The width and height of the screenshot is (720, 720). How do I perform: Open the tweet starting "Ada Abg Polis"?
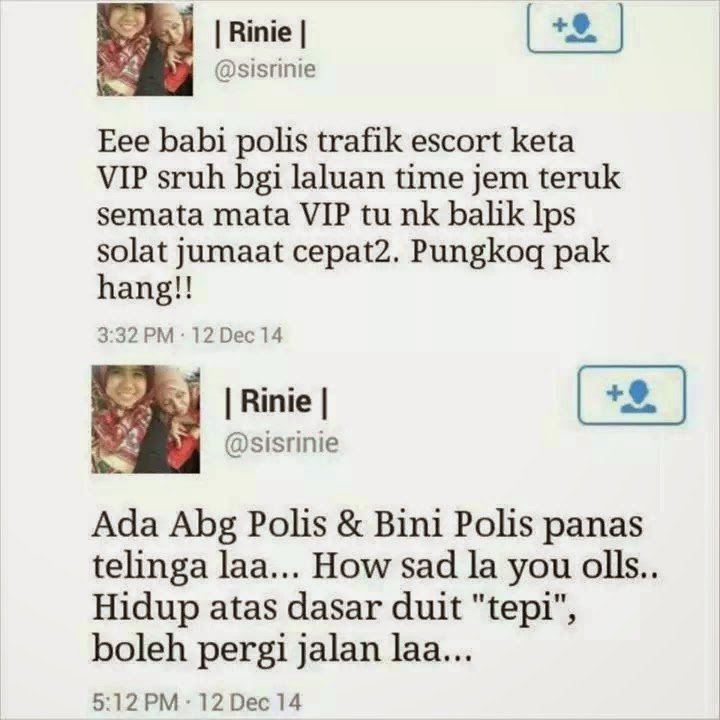click(x=375, y=588)
